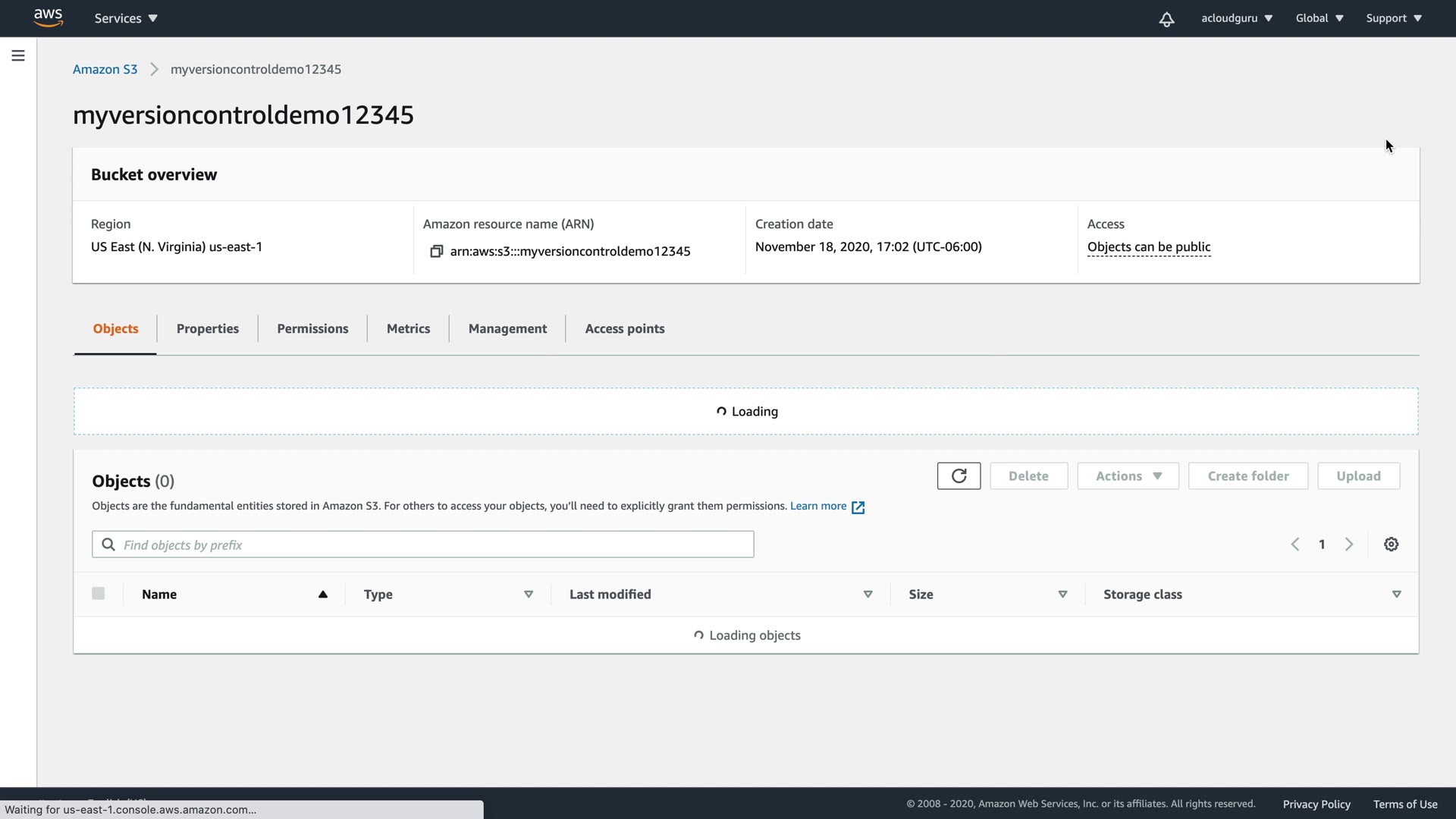Open the hamburger side navigation menu

[x=18, y=55]
